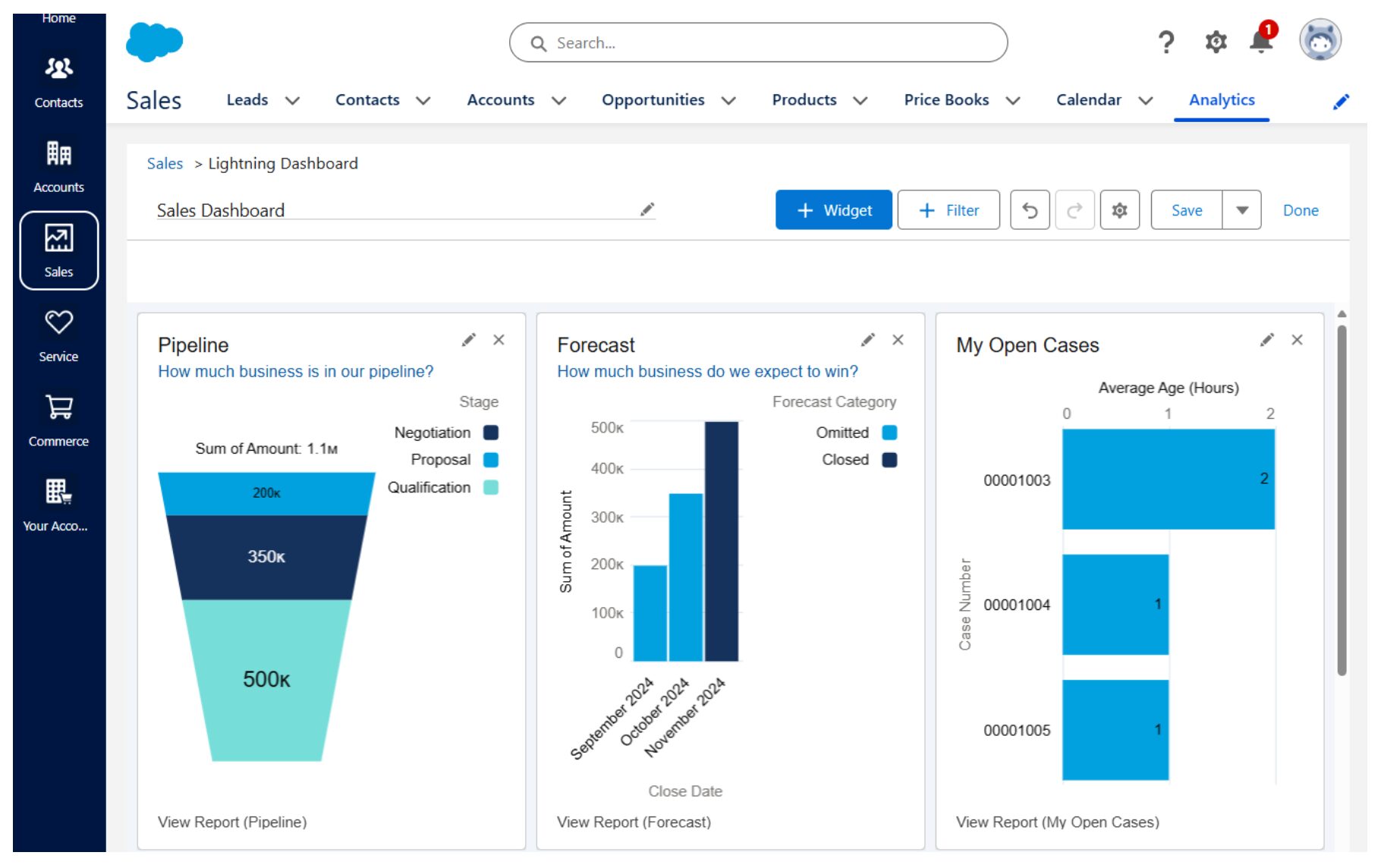
Task: Switch to the Analytics tab
Action: [x=1222, y=100]
